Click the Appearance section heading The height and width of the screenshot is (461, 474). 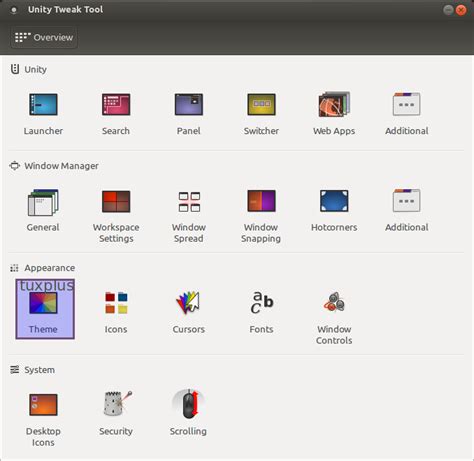pos(49,268)
